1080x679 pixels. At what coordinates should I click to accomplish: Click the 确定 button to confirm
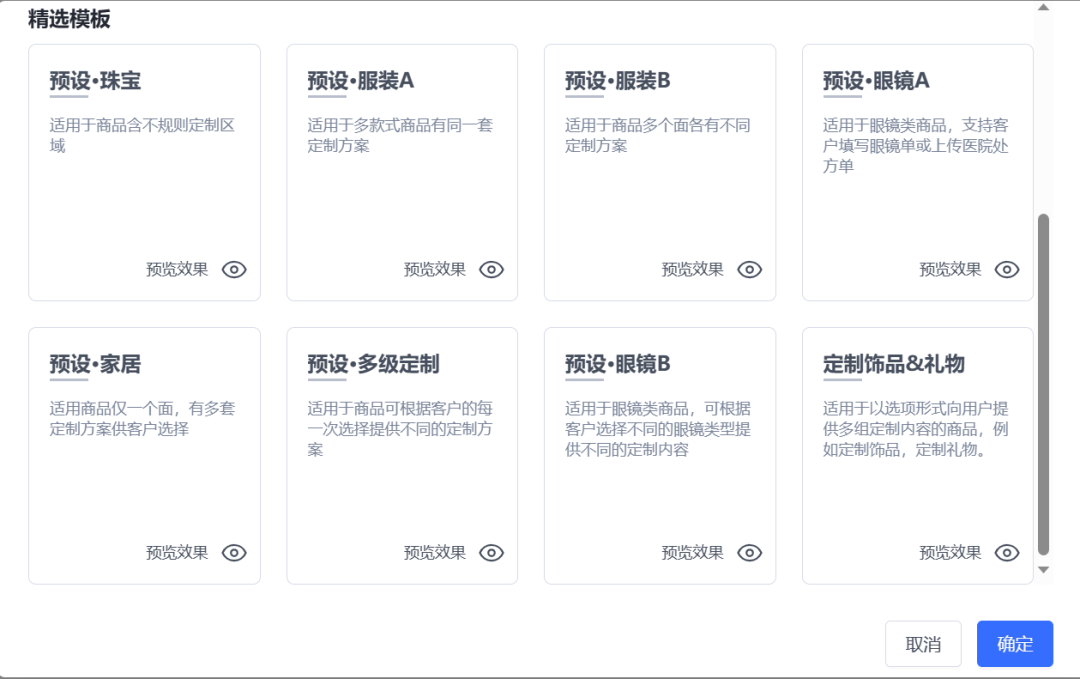[x=1014, y=644]
